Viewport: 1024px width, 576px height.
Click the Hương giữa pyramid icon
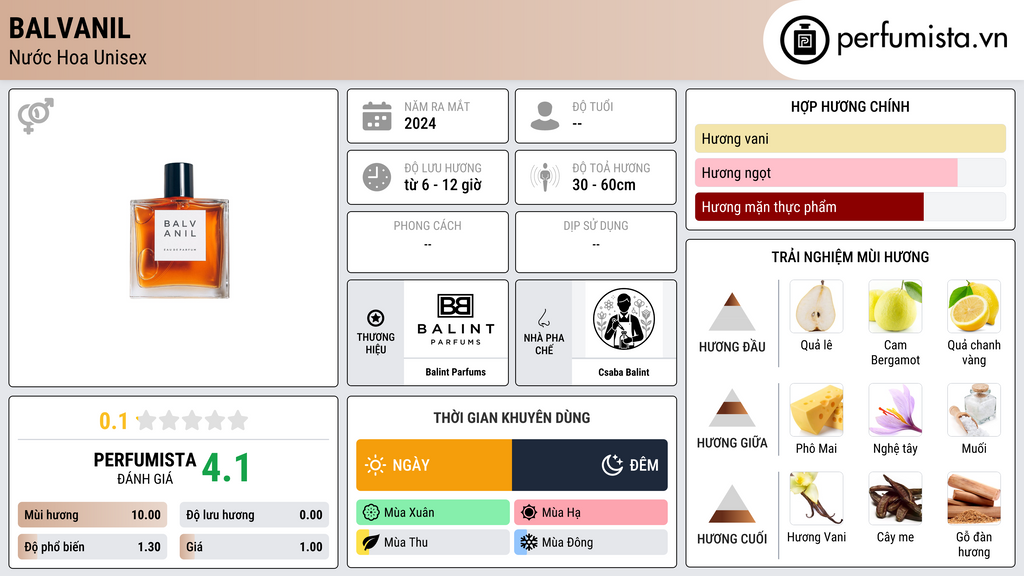point(732,408)
